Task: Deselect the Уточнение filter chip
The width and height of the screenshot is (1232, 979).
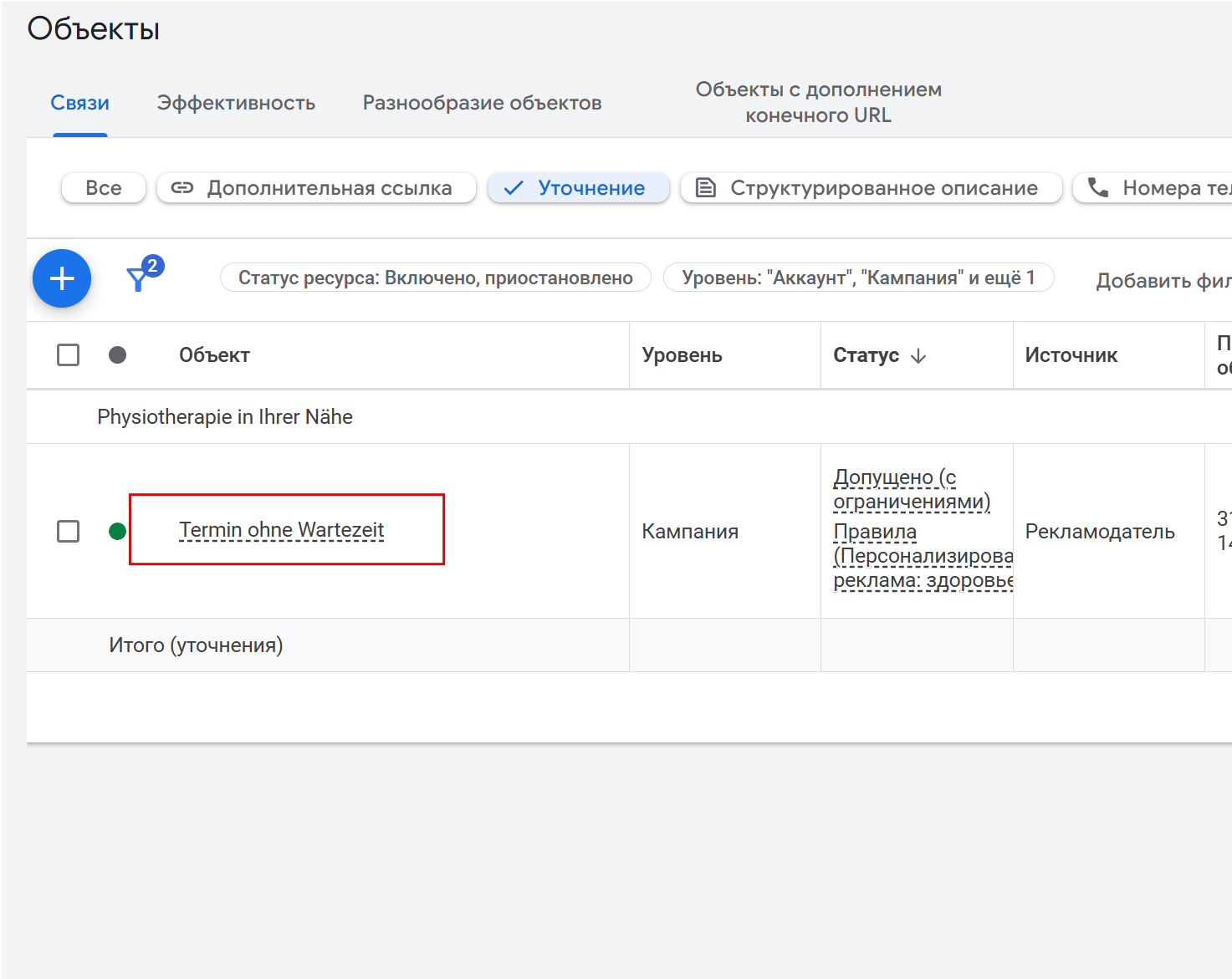Action: (579, 188)
